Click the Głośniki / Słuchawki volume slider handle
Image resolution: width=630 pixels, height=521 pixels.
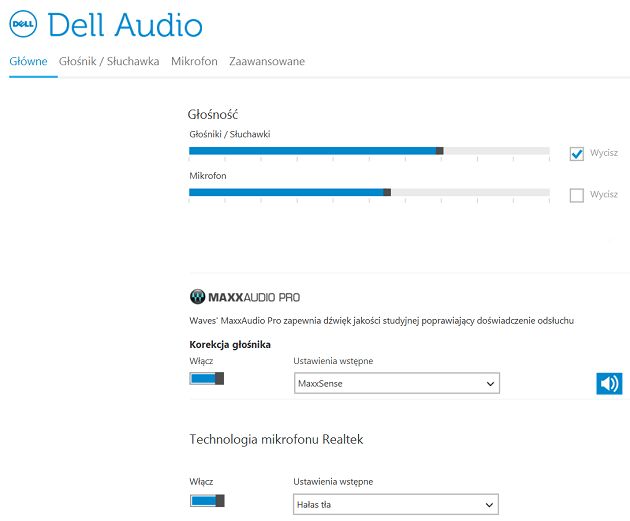[x=440, y=151]
